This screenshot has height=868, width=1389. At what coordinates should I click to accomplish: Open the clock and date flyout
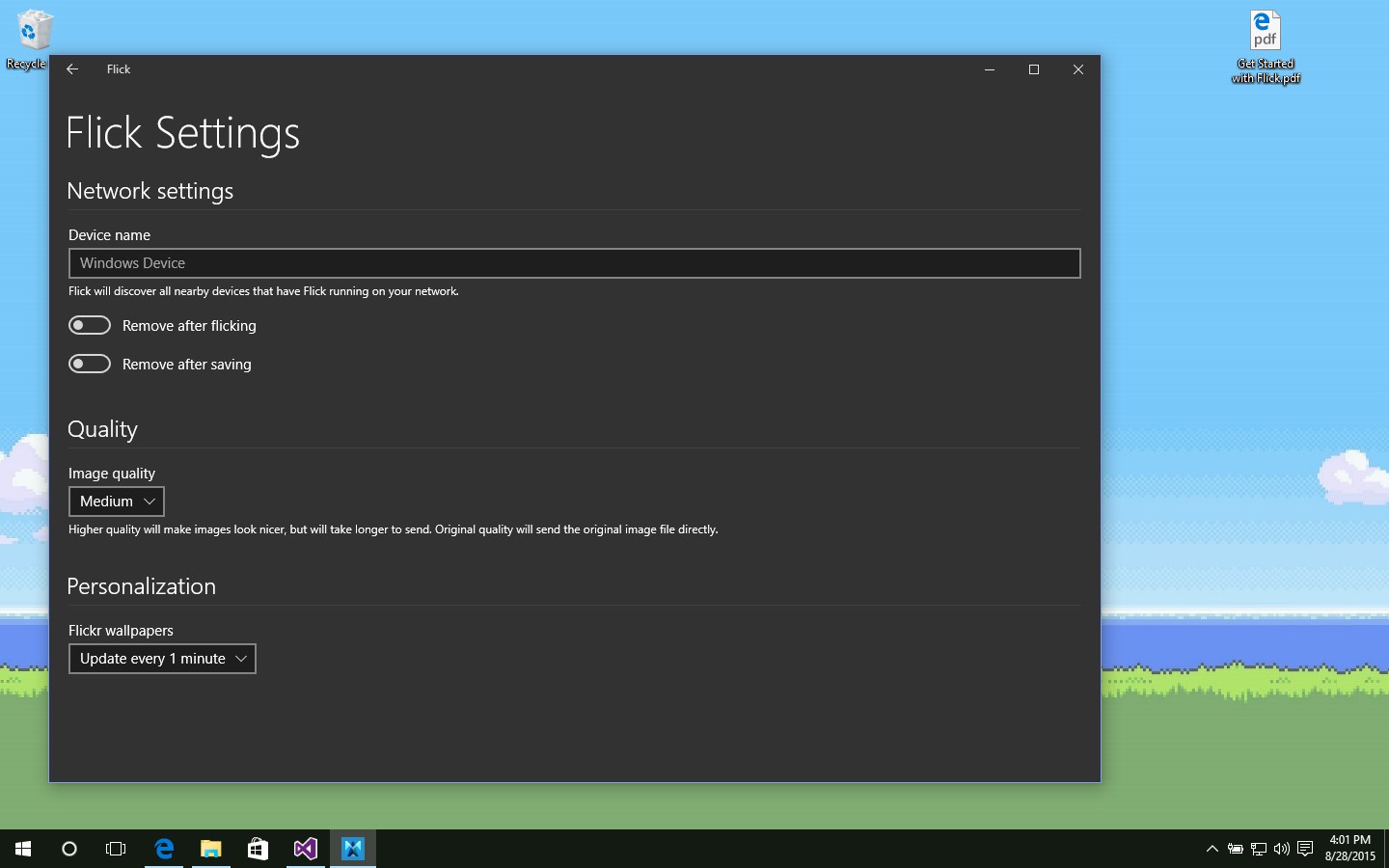[1349, 849]
